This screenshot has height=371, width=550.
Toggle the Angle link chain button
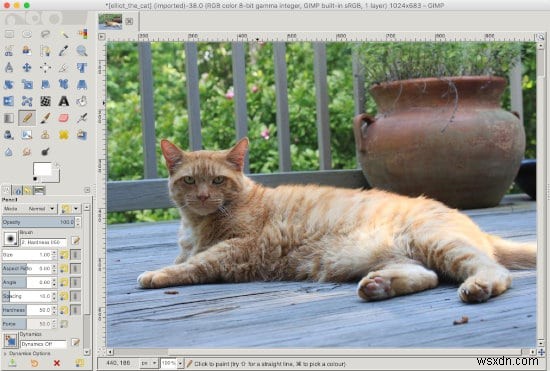(75, 282)
